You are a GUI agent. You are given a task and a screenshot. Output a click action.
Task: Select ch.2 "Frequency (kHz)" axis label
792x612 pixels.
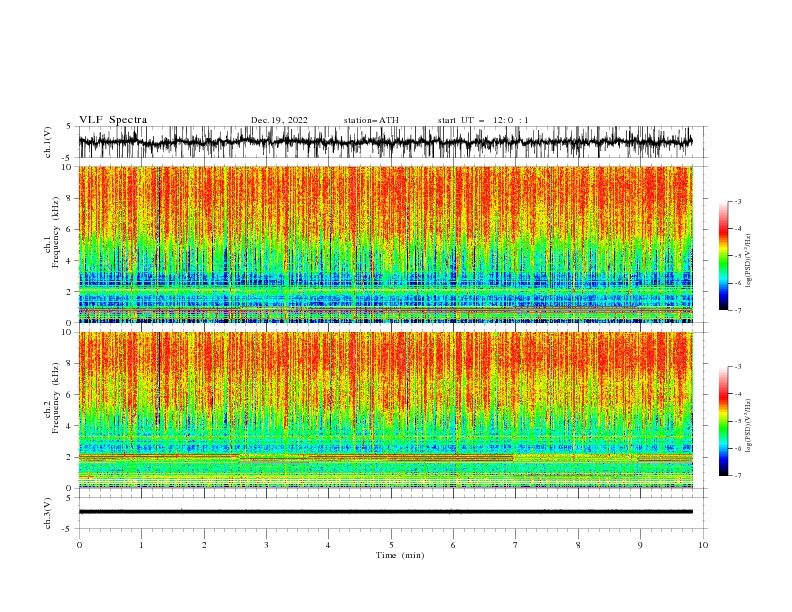[x=55, y=398]
